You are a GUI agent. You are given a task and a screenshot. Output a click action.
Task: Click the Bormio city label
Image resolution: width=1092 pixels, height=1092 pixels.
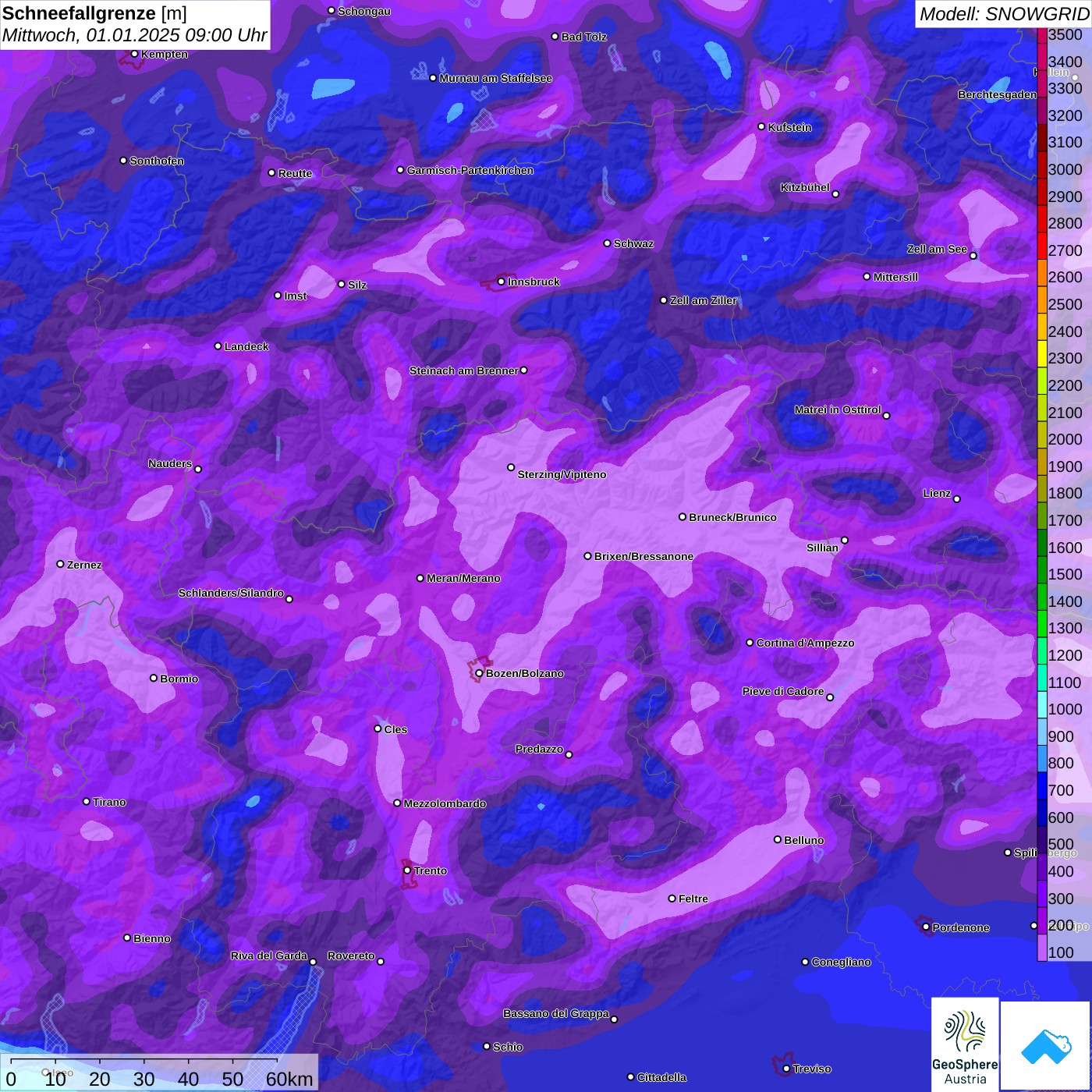[179, 679]
